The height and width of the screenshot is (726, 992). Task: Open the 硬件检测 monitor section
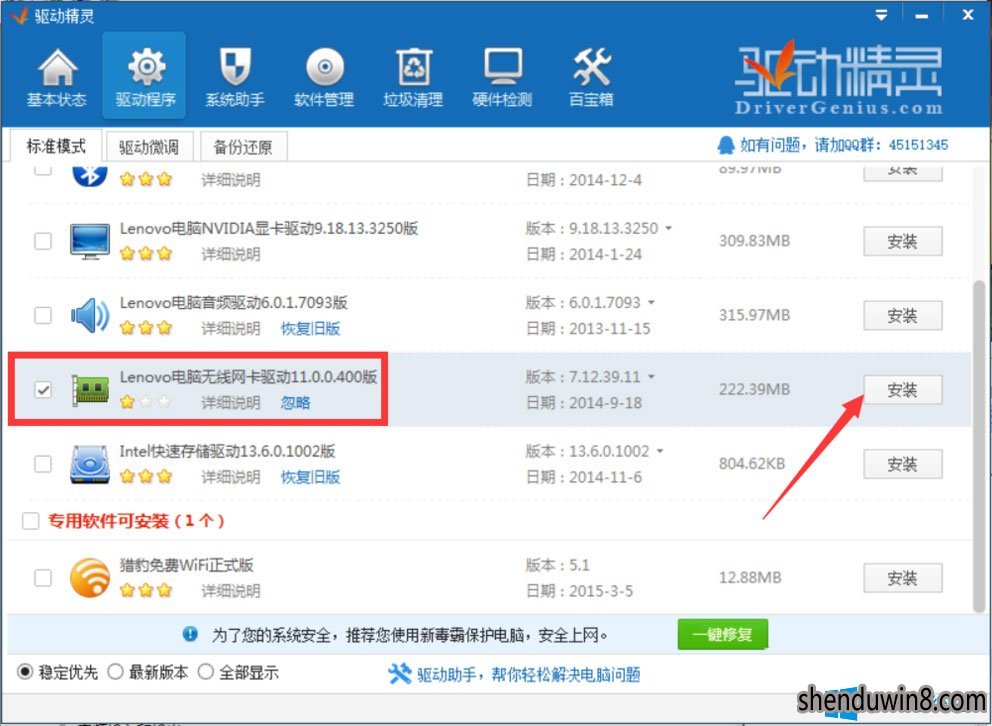tap(502, 77)
